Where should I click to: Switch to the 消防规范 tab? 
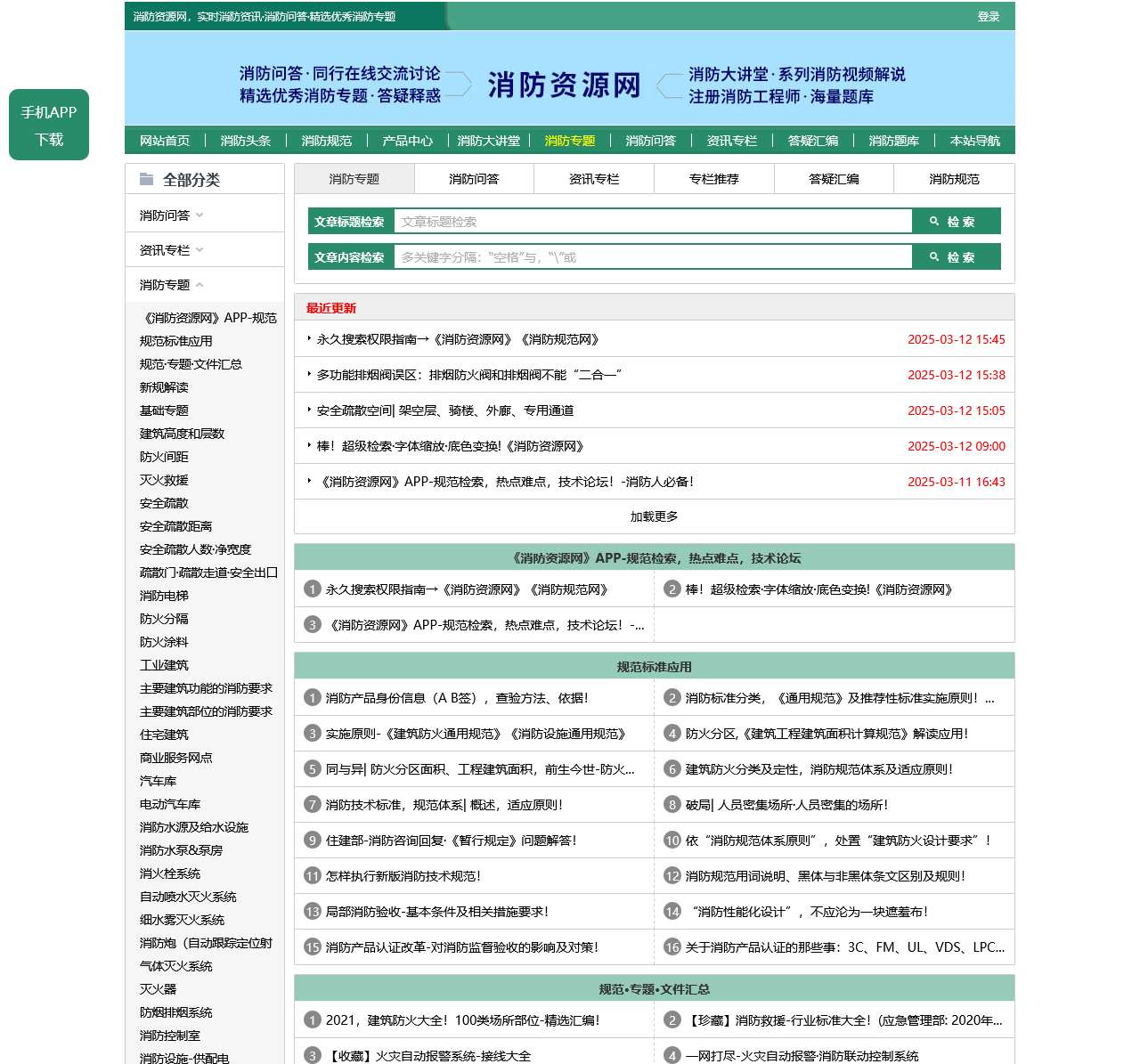point(954,179)
